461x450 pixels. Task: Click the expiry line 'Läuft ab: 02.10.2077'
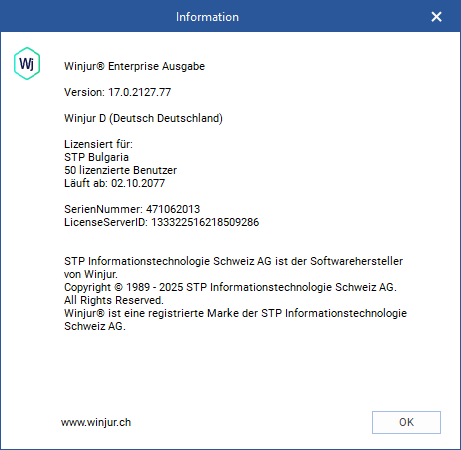coord(114,183)
